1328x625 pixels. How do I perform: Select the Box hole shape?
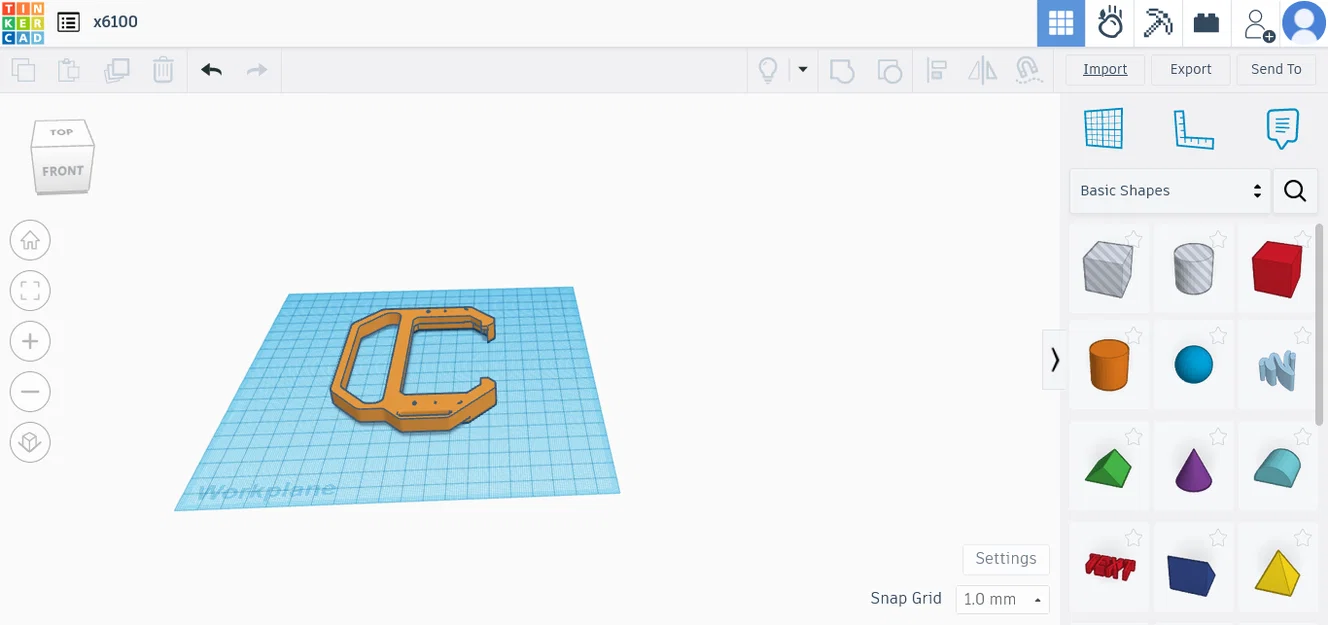[x=1108, y=268]
